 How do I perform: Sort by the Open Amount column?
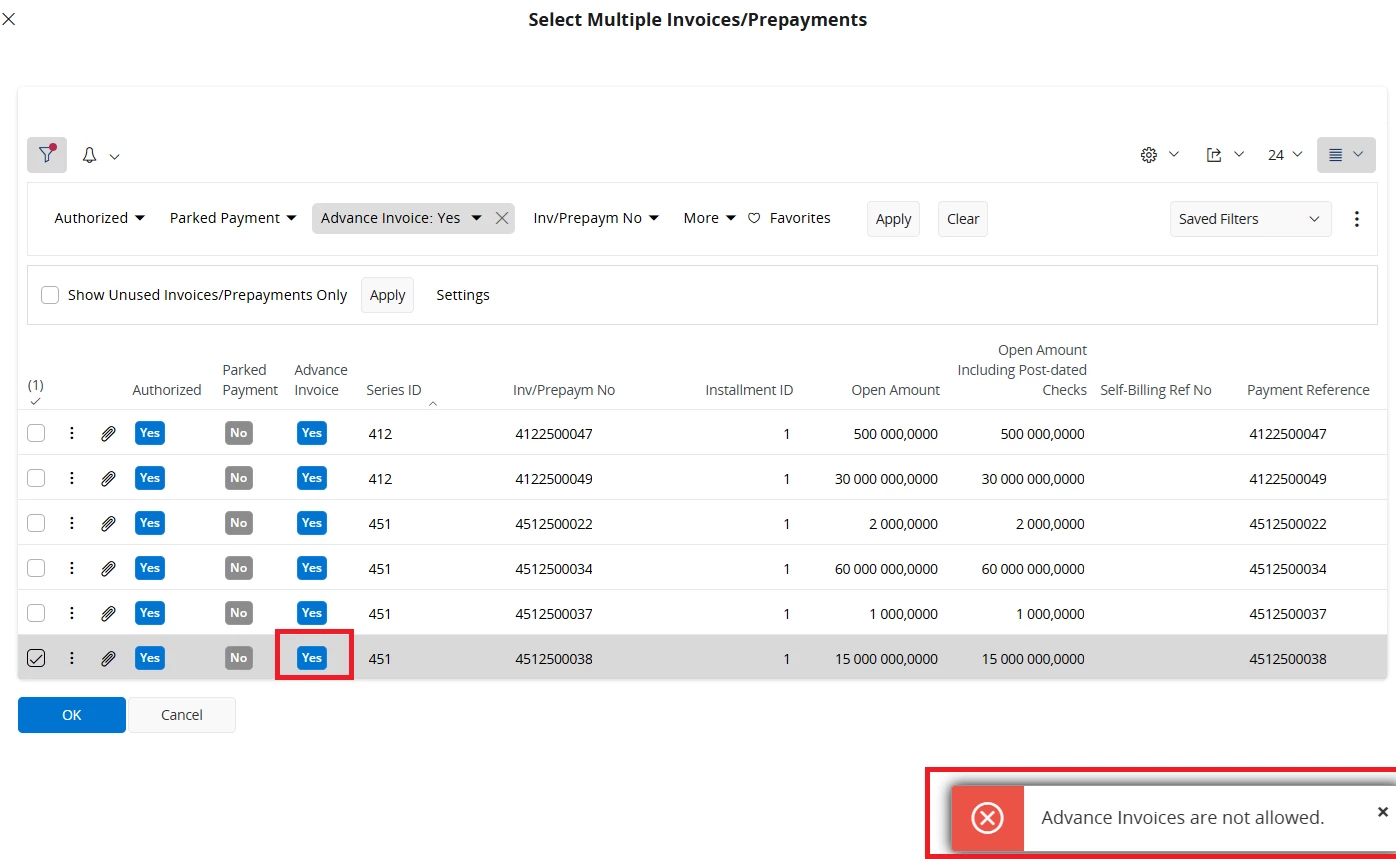(896, 390)
